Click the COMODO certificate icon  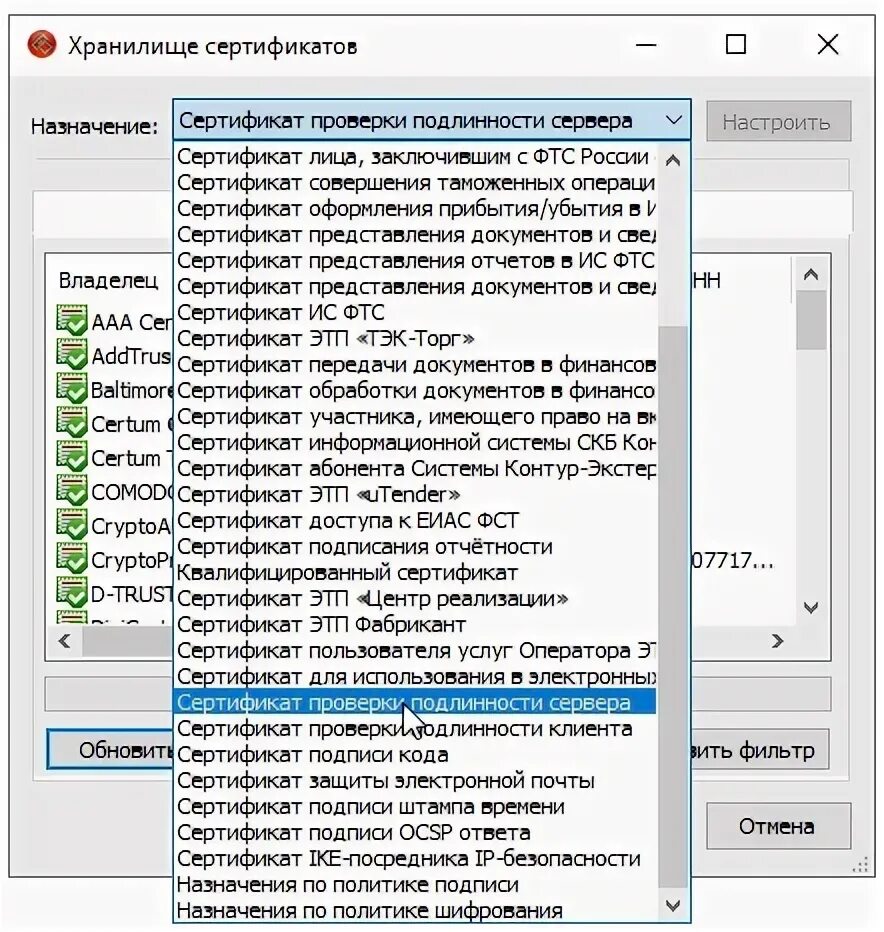click(72, 491)
